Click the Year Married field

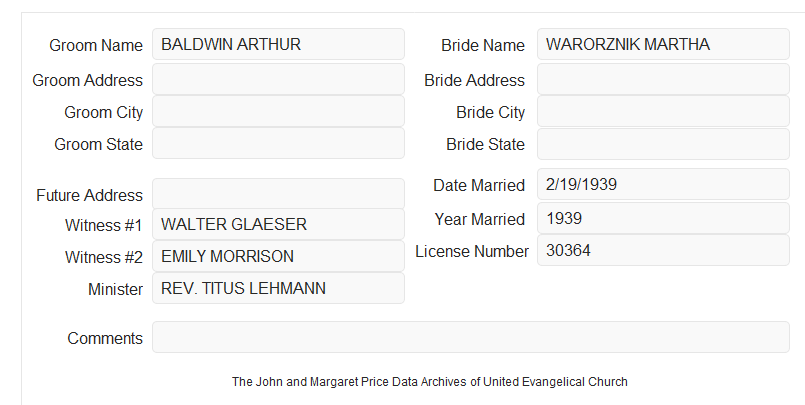point(663,218)
